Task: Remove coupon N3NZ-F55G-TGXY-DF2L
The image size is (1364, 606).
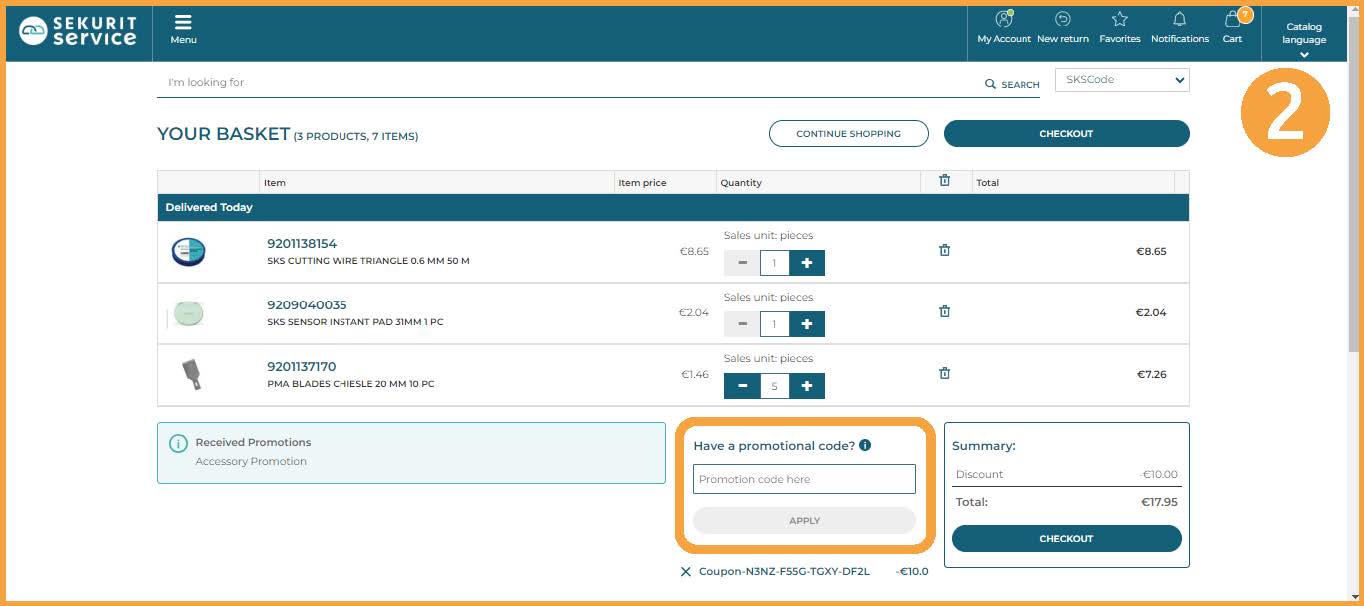Action: click(x=685, y=572)
